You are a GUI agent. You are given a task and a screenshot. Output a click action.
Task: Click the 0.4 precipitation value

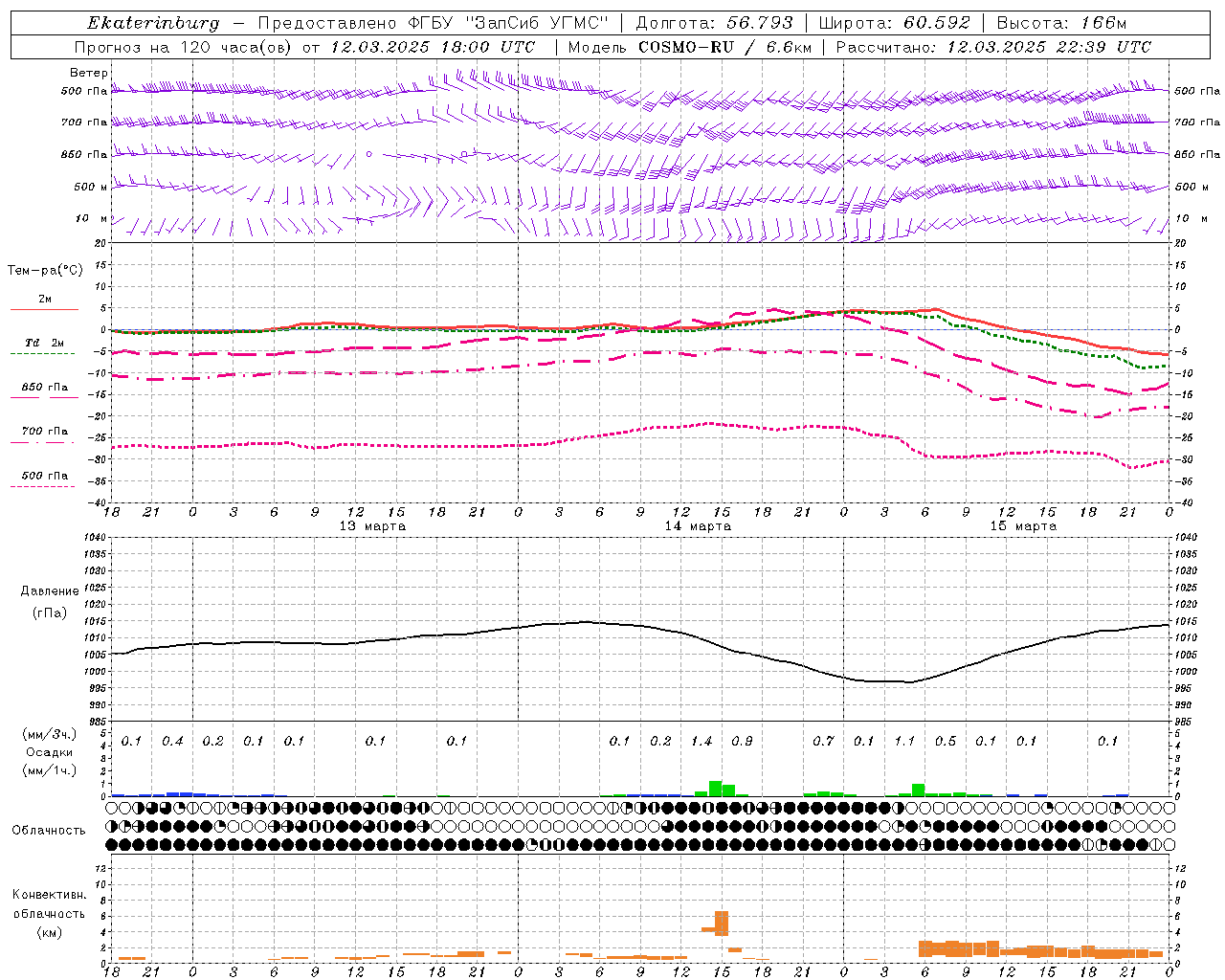[172, 742]
